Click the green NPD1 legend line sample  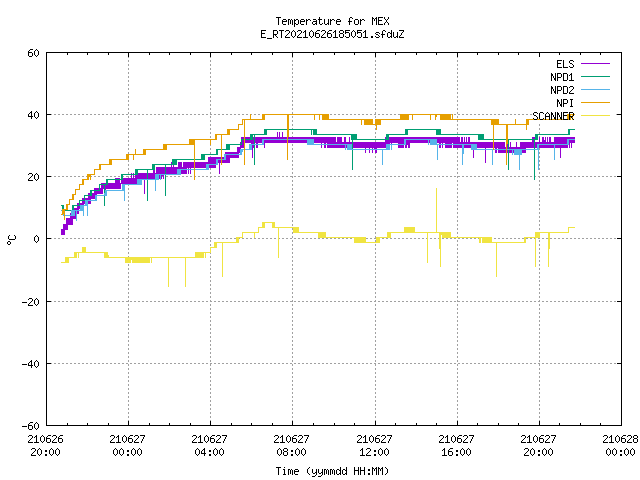[595, 77]
